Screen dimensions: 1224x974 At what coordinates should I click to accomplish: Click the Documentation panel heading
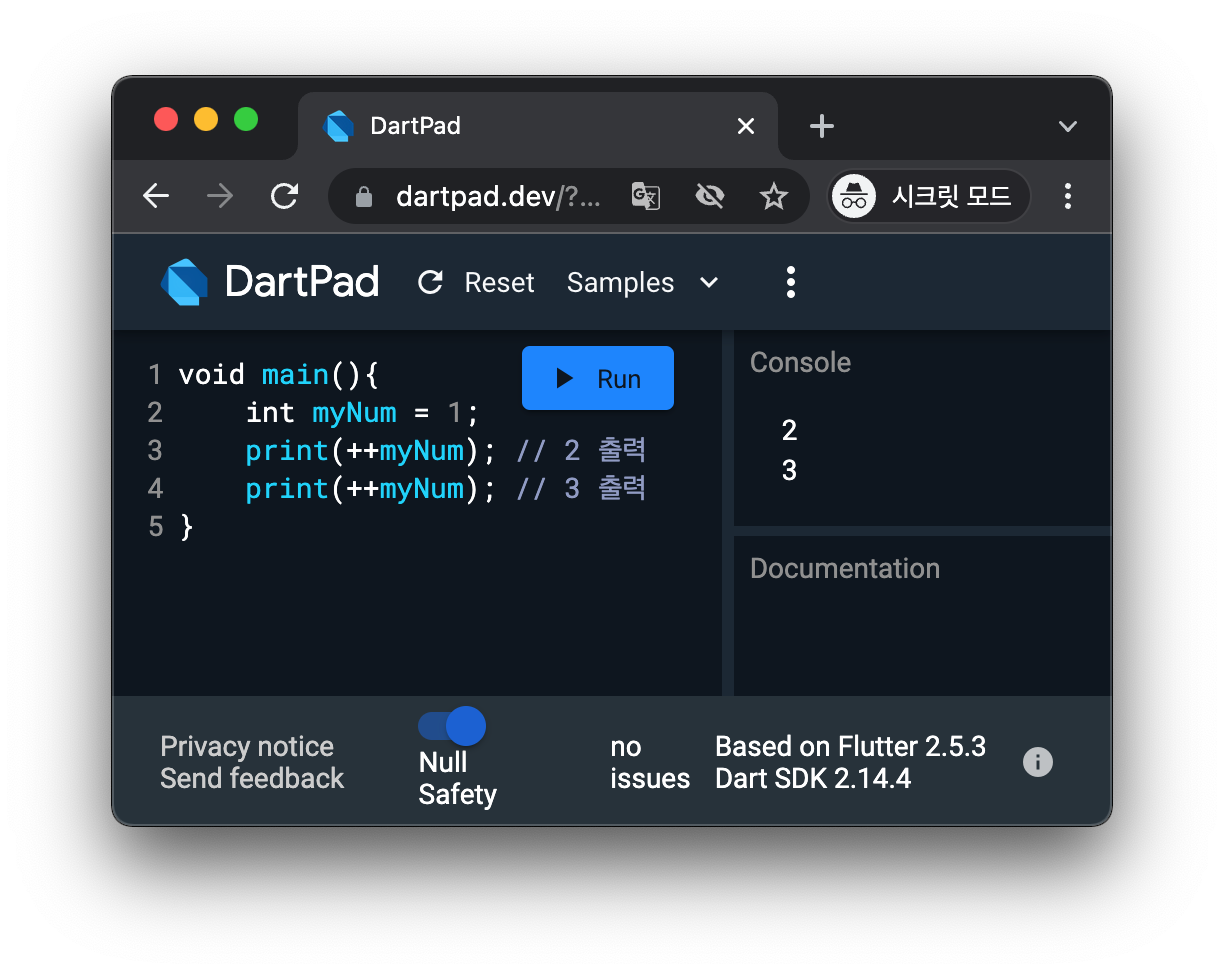(x=845, y=568)
